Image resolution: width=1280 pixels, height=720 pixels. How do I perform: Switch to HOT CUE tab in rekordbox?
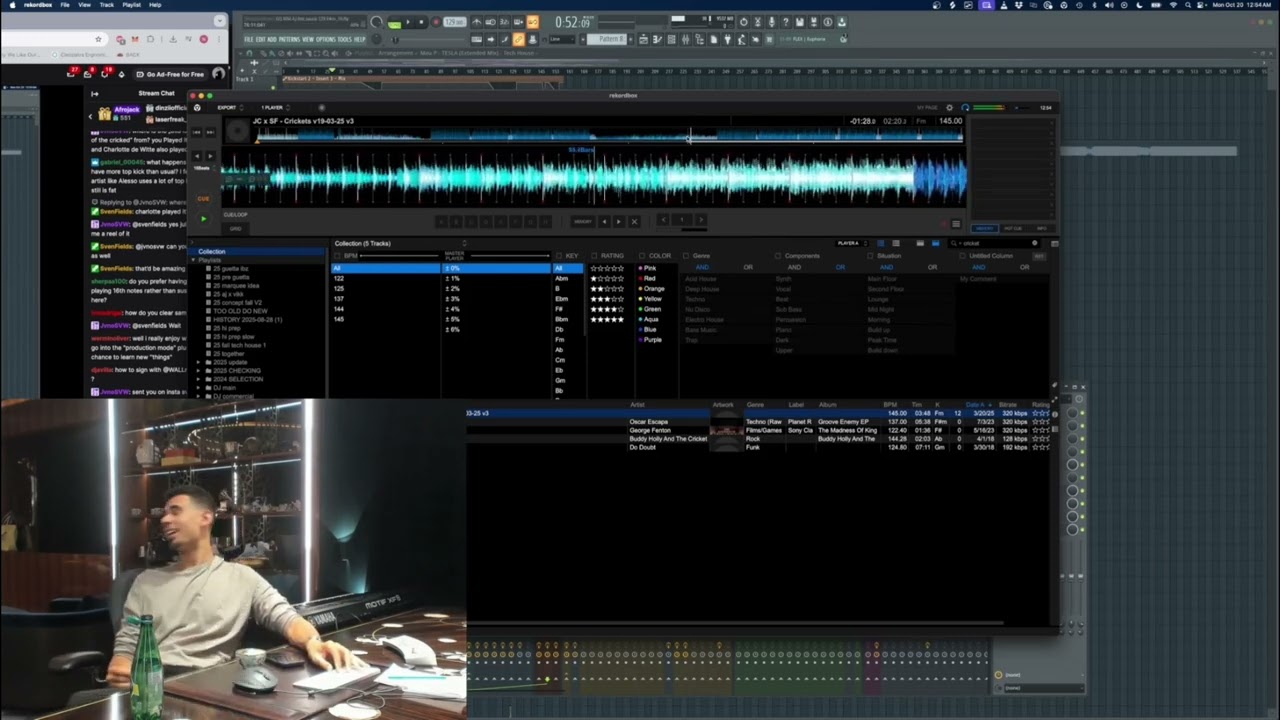pyautogui.click(x=1013, y=228)
